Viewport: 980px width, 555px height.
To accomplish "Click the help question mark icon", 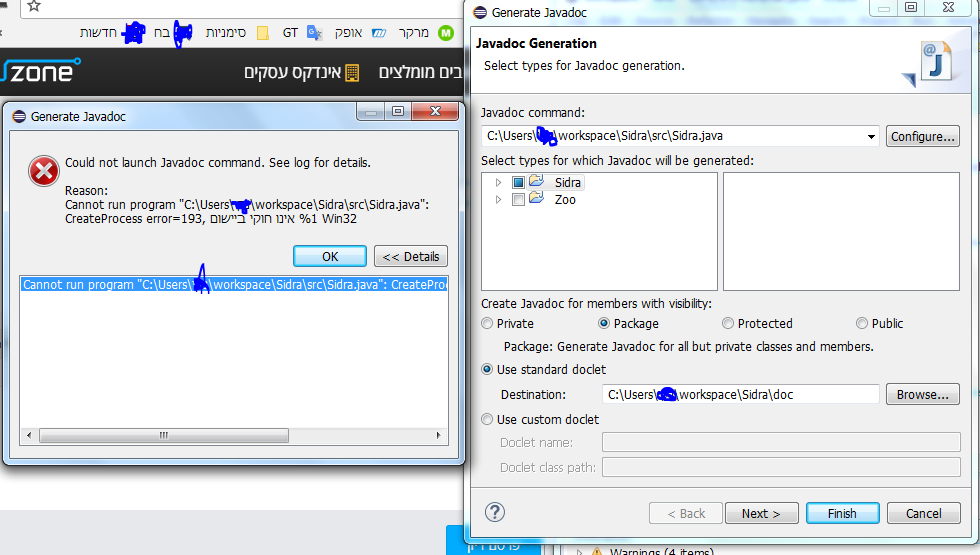I will [495, 512].
